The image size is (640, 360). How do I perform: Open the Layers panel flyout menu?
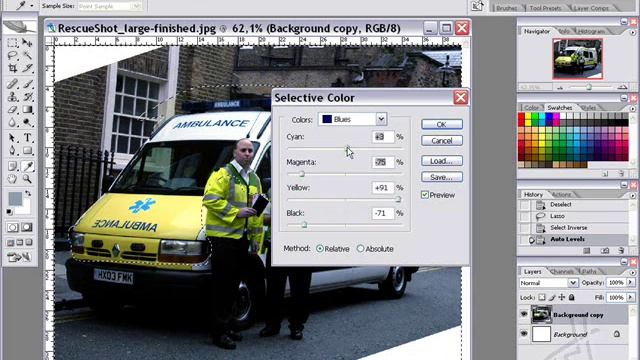[632, 272]
